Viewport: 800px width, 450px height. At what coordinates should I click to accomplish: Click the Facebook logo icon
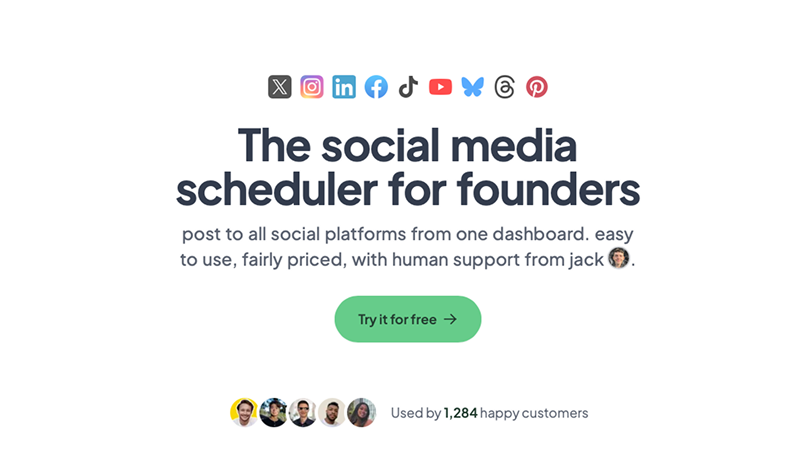(376, 87)
